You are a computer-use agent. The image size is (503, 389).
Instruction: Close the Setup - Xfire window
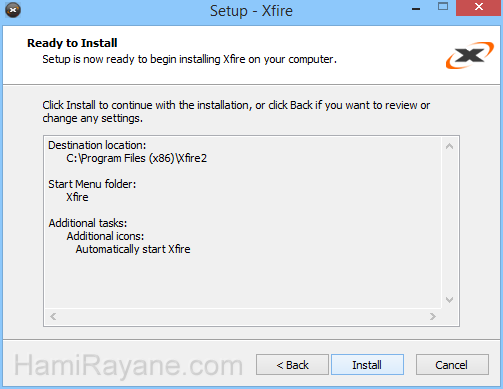click(479, 7)
